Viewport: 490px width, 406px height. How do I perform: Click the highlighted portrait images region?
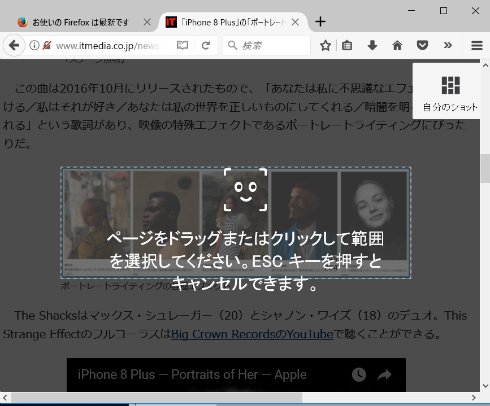tap(236, 223)
